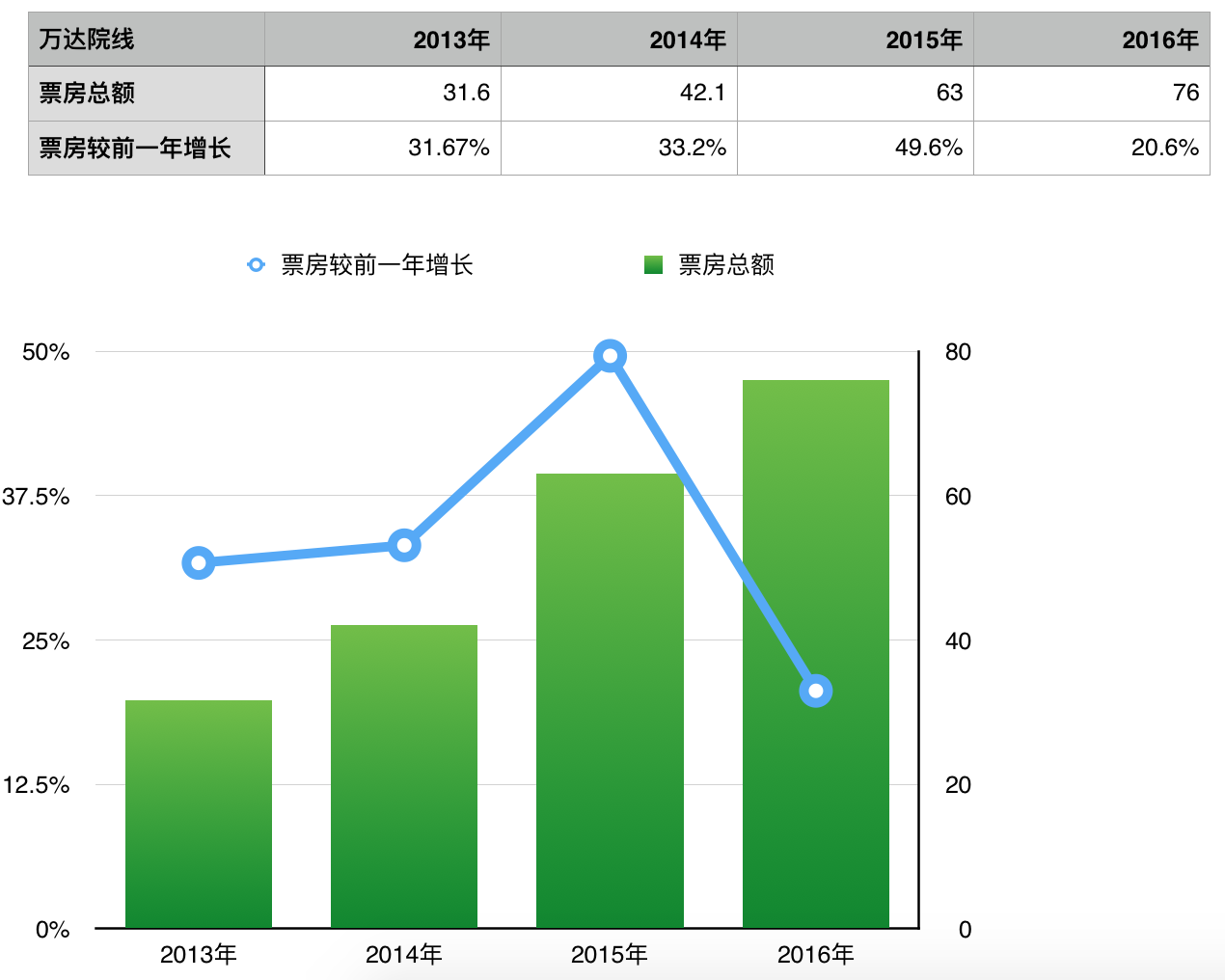
Task: Select the 2015年 peak point on the line
Action: click(x=610, y=357)
